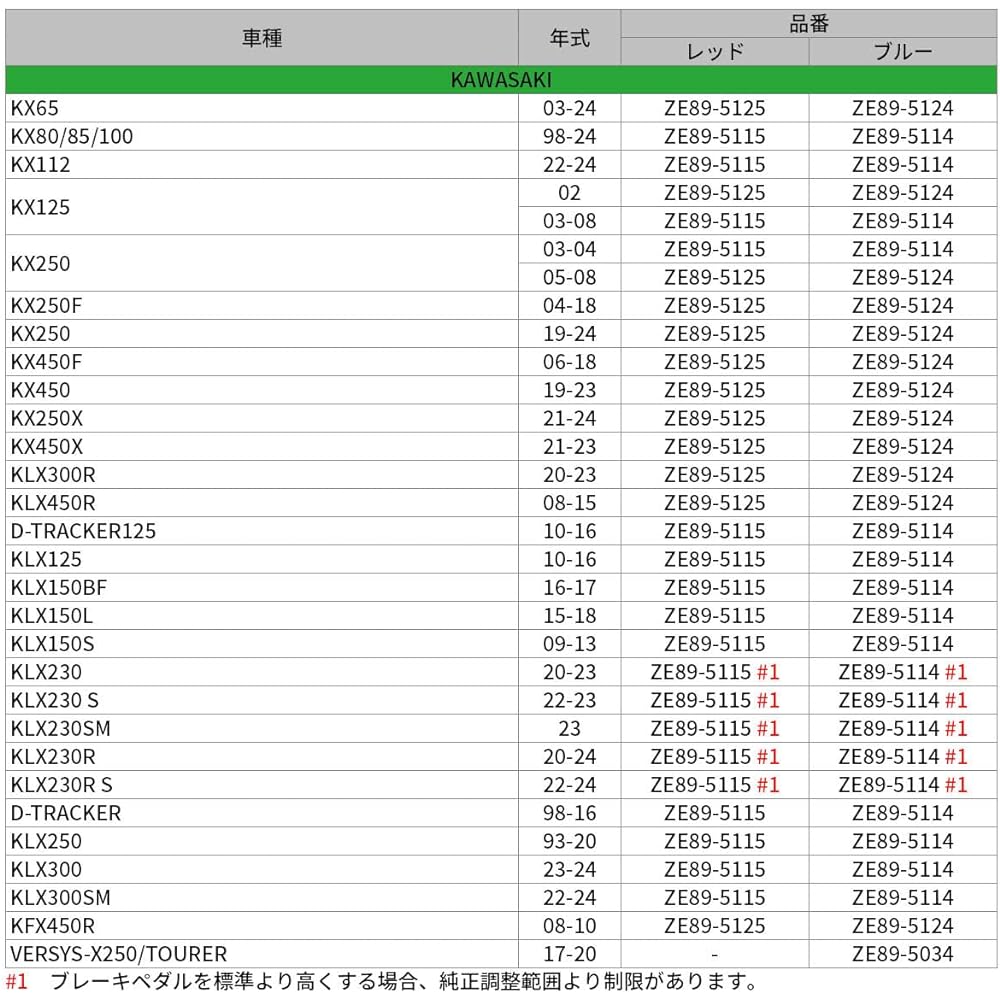Select the KLX125 model cell
The height and width of the screenshot is (1000, 1000).
(261, 559)
